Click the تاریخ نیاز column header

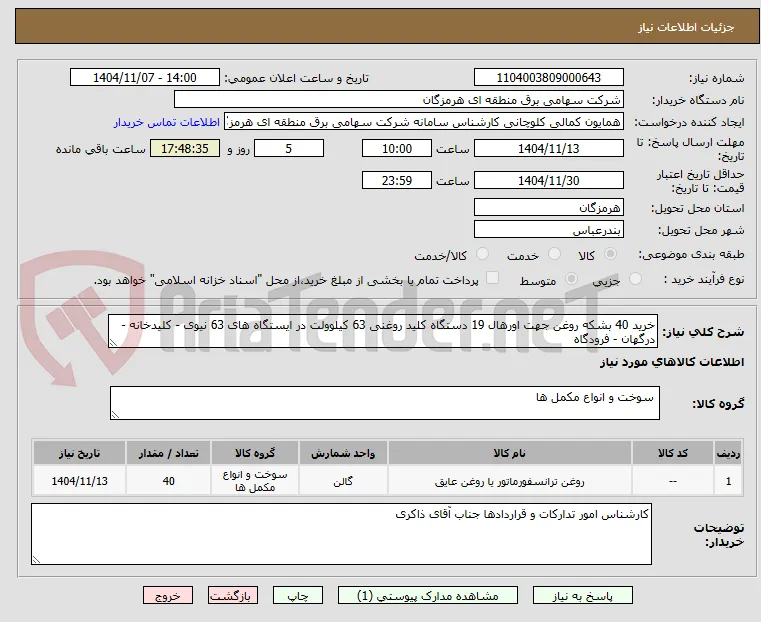[80, 453]
